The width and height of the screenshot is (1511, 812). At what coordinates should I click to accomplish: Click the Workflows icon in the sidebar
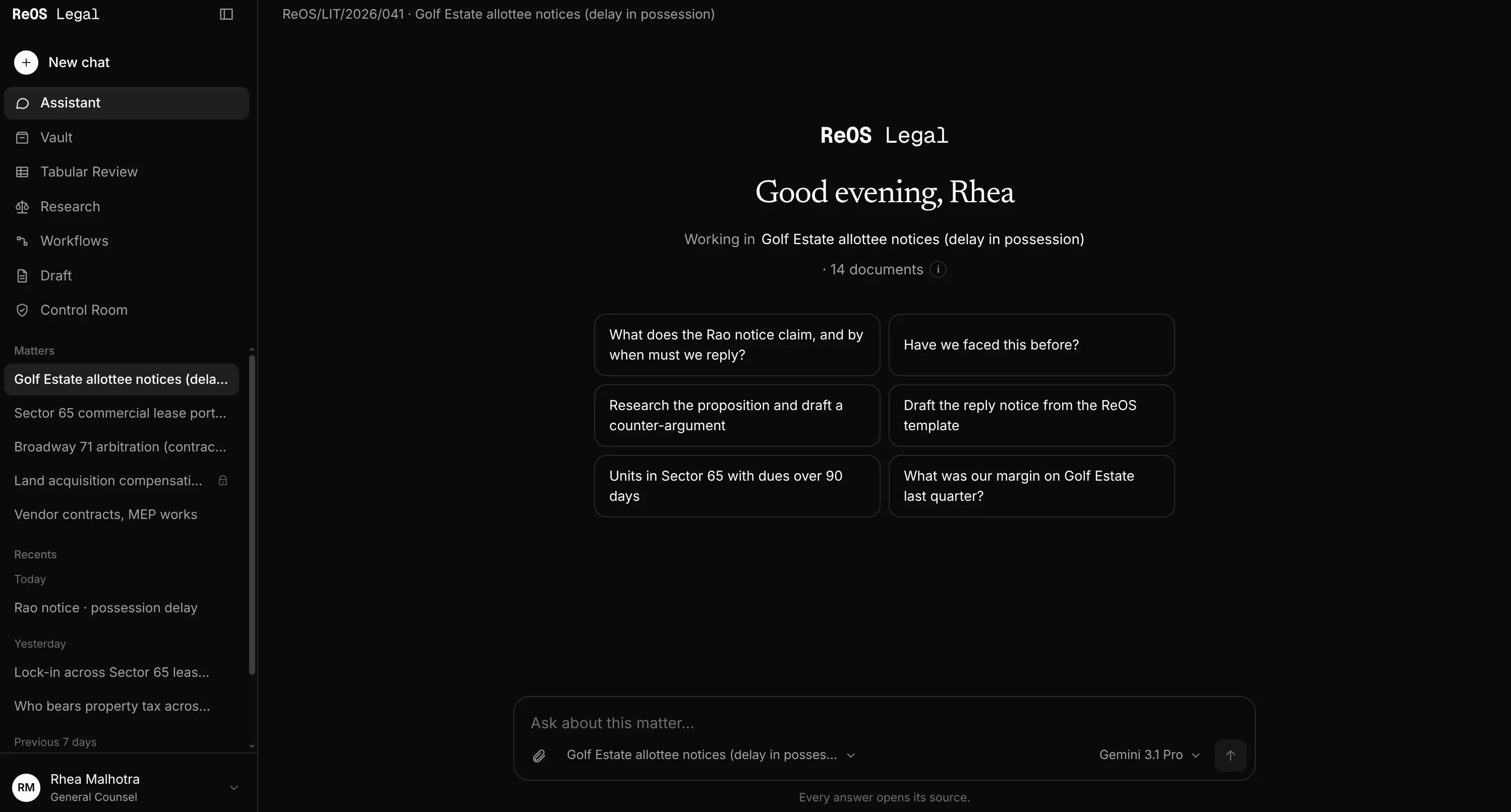pos(22,241)
